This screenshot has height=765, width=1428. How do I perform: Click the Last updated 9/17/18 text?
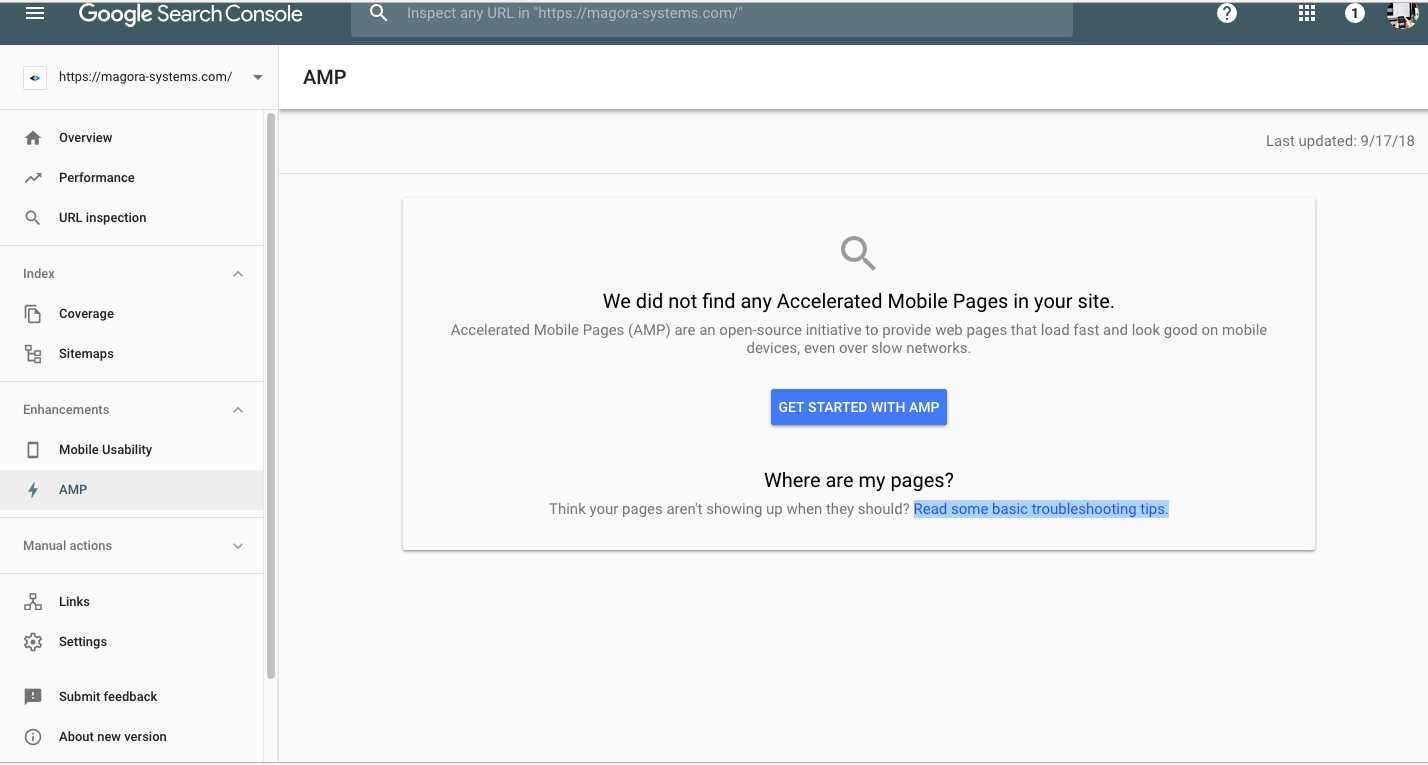point(1340,141)
